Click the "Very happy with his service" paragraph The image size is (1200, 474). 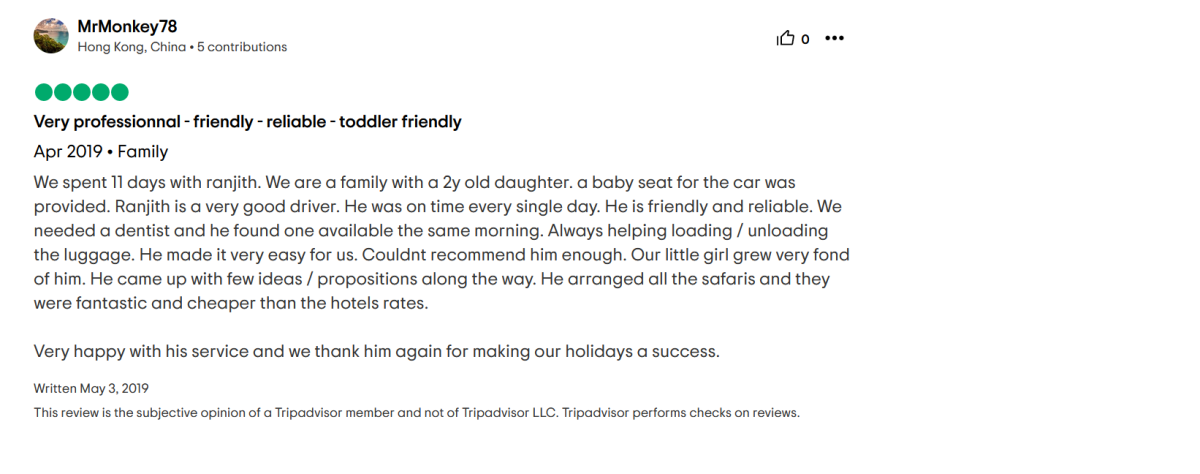(x=376, y=351)
